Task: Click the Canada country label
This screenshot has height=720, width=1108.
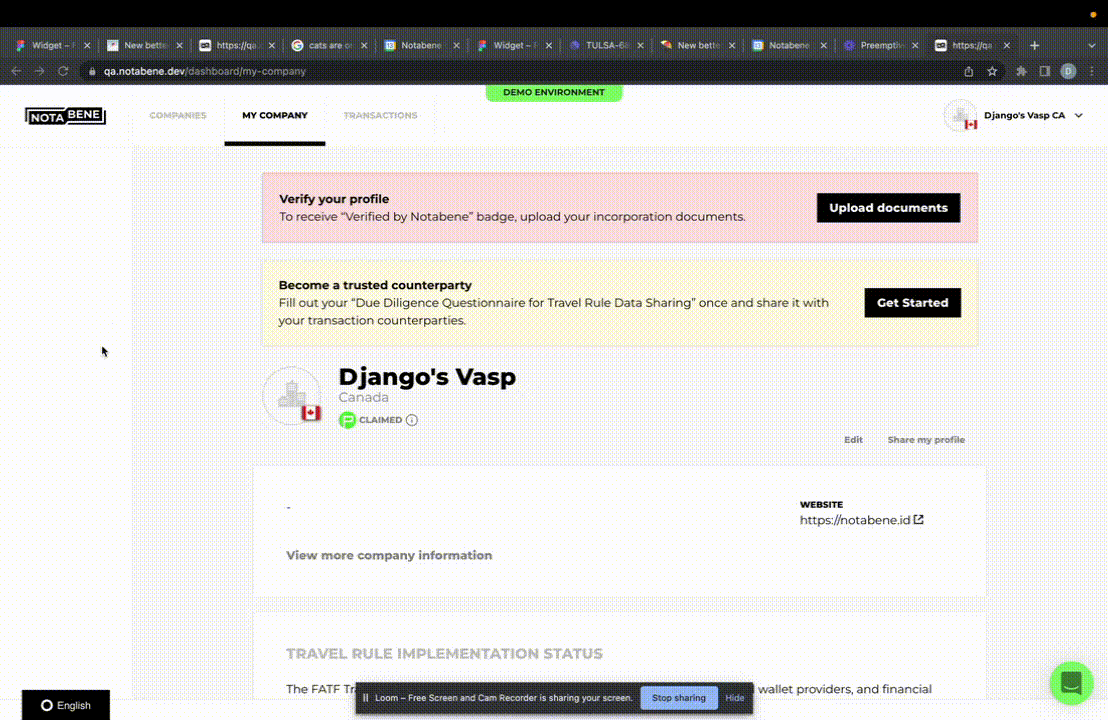Action: (363, 397)
